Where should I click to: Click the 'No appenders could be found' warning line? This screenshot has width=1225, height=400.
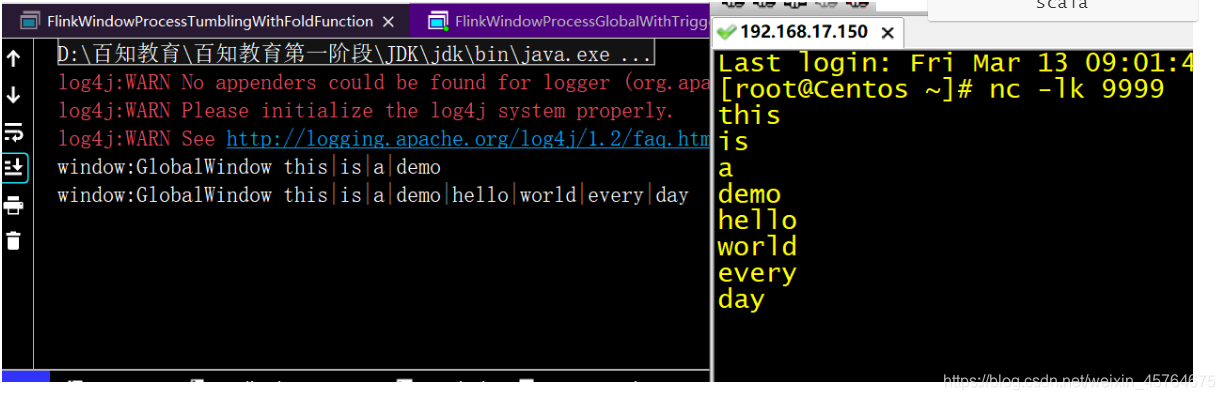point(383,82)
